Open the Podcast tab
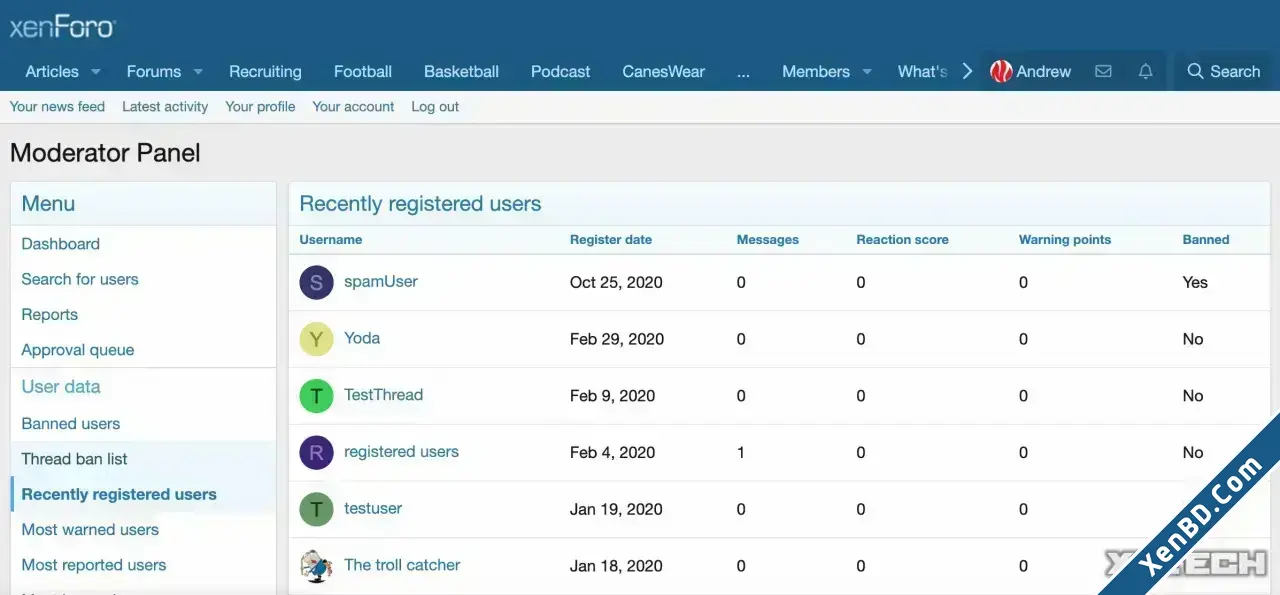Viewport: 1280px width, 595px height. (560, 72)
